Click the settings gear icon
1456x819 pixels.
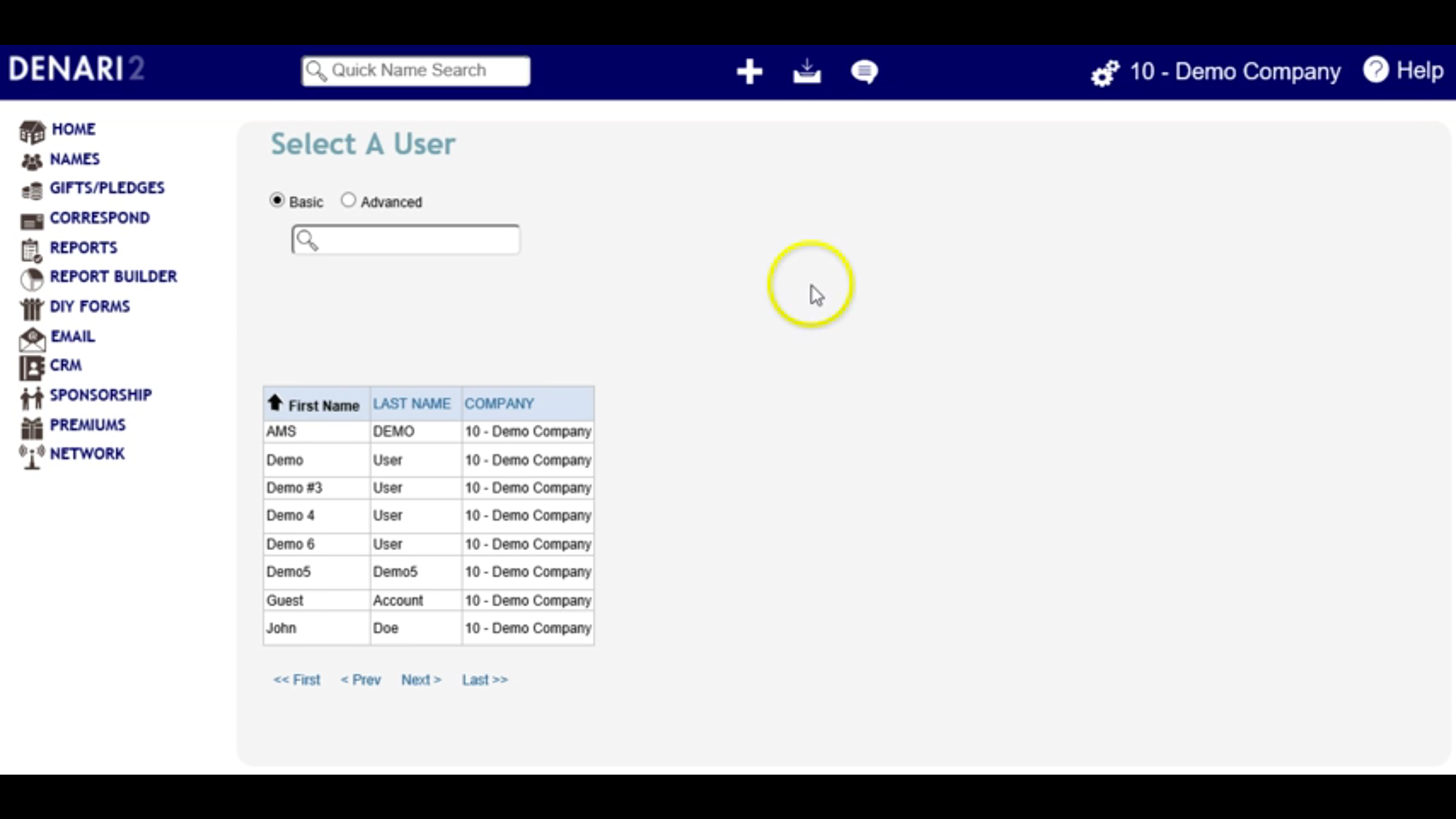[1105, 73]
